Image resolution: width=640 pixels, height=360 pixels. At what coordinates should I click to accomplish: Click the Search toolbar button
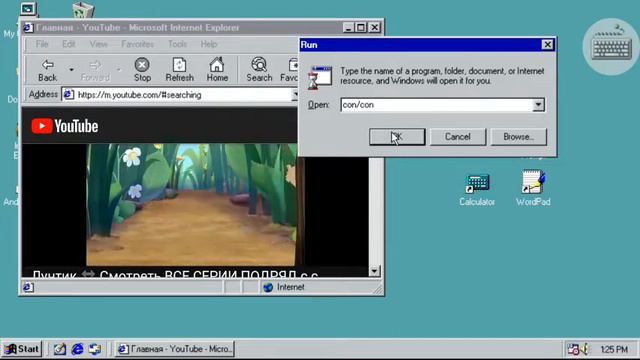259,70
